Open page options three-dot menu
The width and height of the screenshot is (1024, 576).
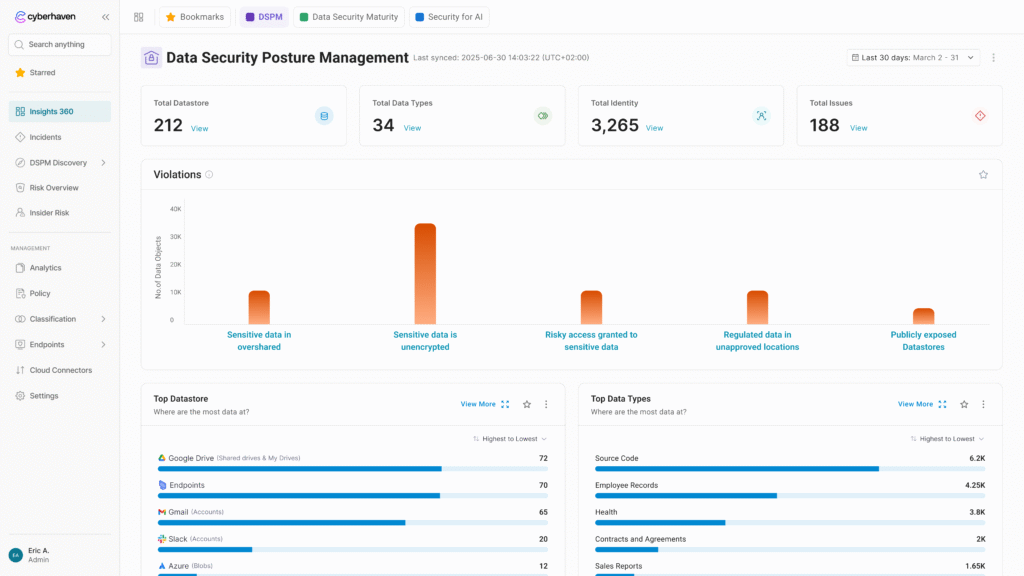coord(993,58)
